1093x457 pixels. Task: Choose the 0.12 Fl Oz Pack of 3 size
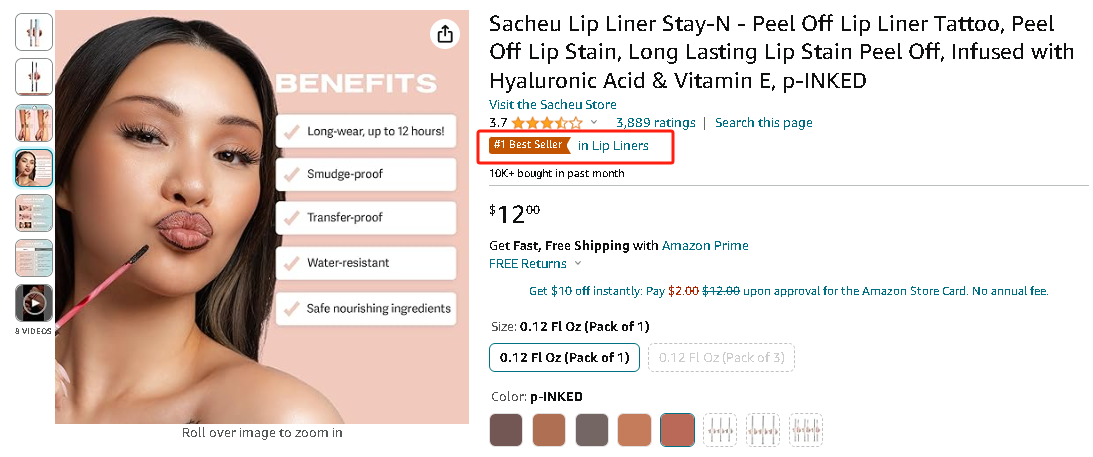(x=720, y=357)
